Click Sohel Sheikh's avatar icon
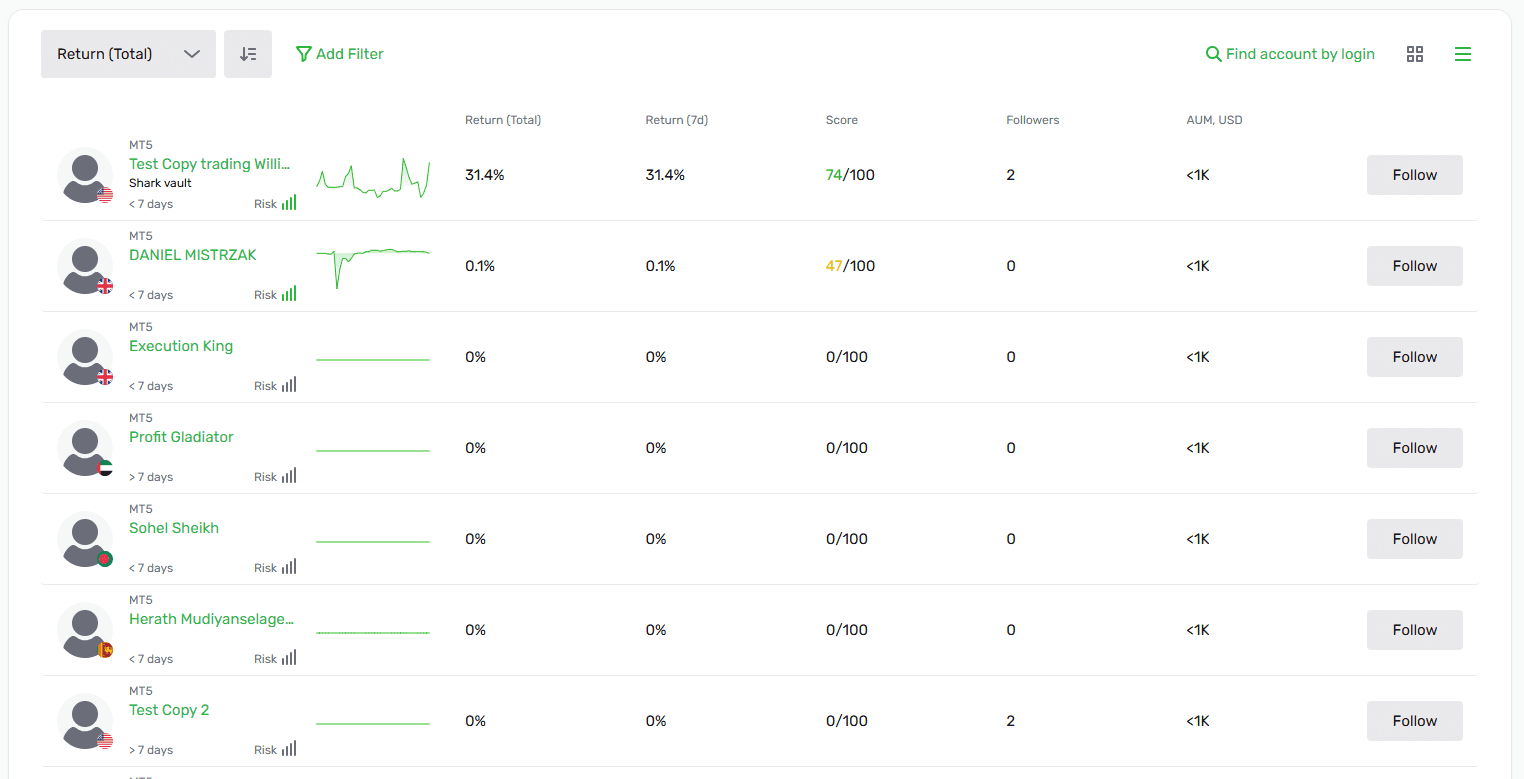The width and height of the screenshot is (1524, 779). 85,539
